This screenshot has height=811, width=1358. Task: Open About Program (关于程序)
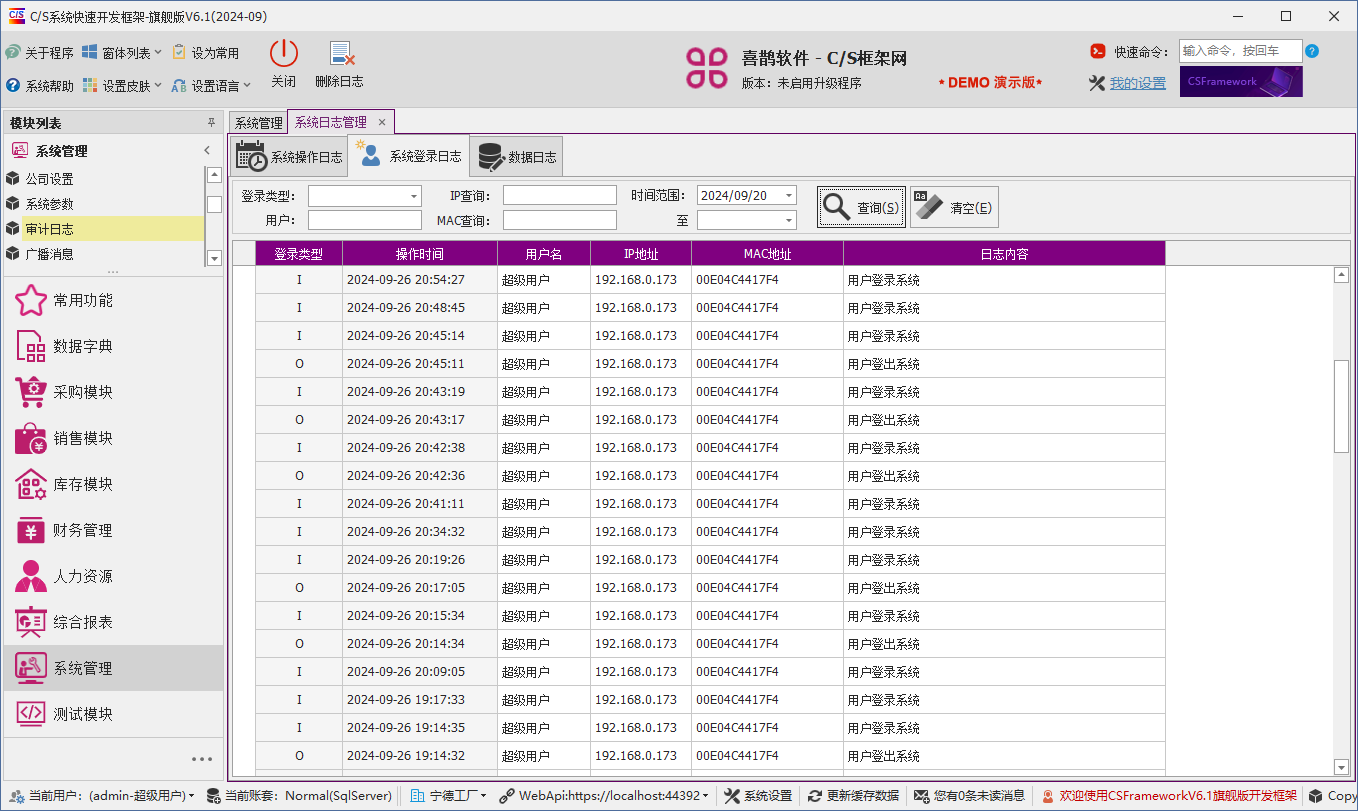[x=39, y=52]
